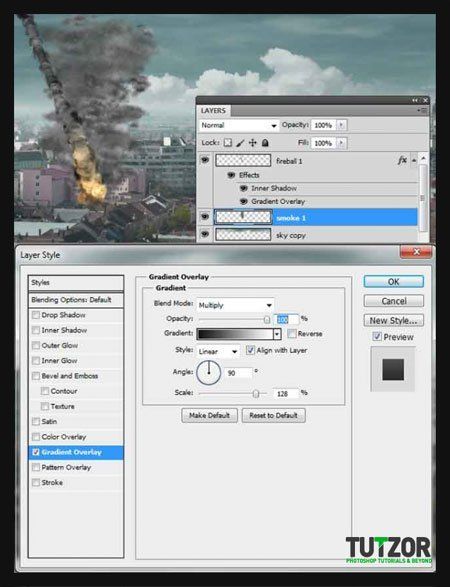This screenshot has width=450, height=587.
Task: Click the lock all padlock icon
Action: coord(265,143)
